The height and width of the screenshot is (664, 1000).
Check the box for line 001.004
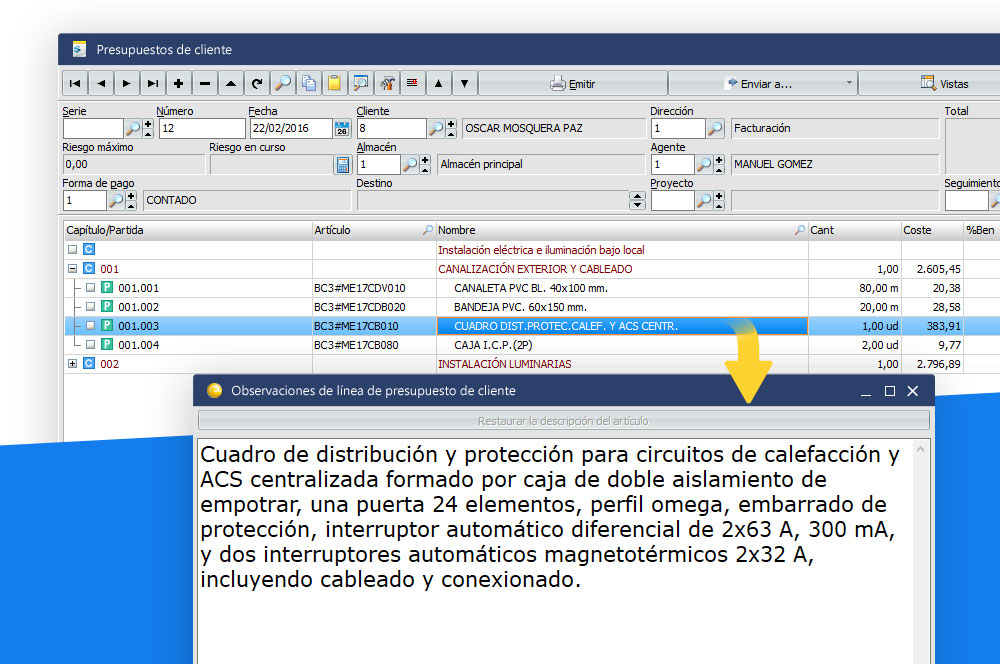coord(90,345)
